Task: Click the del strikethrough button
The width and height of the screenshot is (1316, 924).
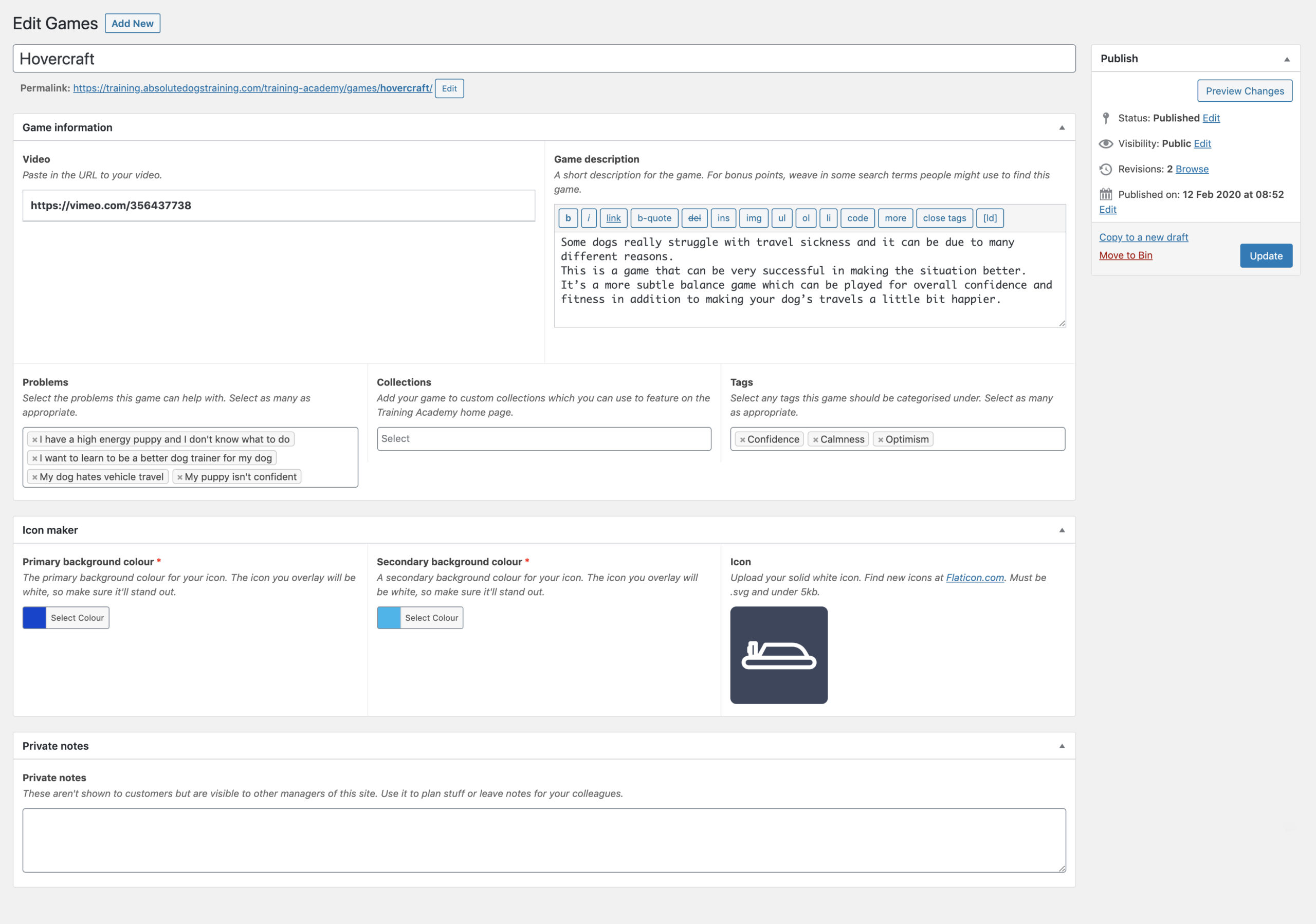Action: 694,218
